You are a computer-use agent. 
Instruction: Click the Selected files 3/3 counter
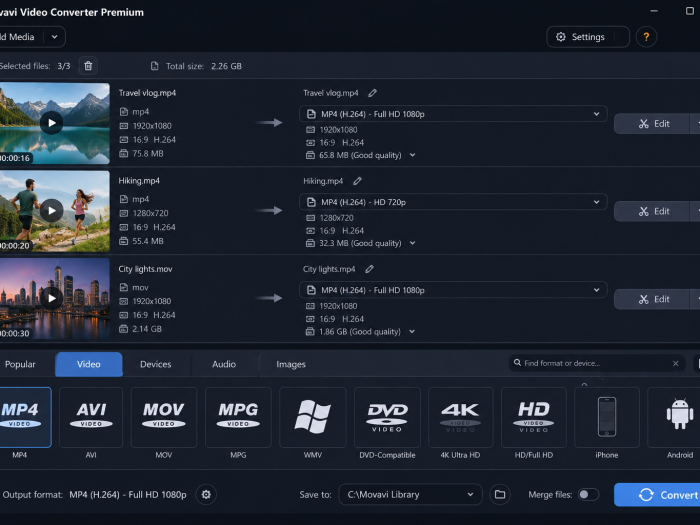(x=35, y=66)
